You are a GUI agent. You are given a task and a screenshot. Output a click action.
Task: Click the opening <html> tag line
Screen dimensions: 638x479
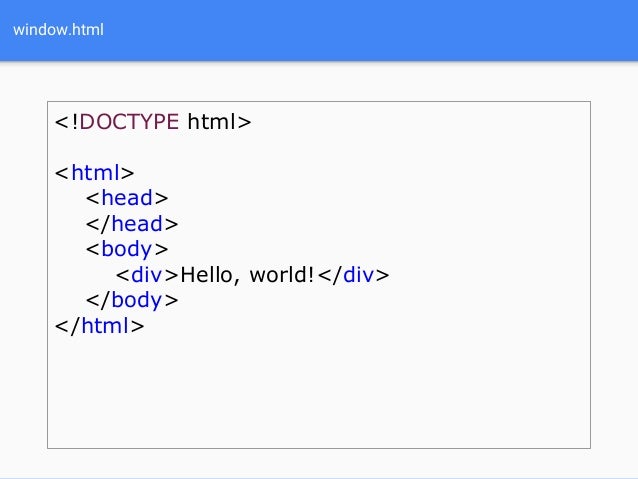click(x=94, y=173)
